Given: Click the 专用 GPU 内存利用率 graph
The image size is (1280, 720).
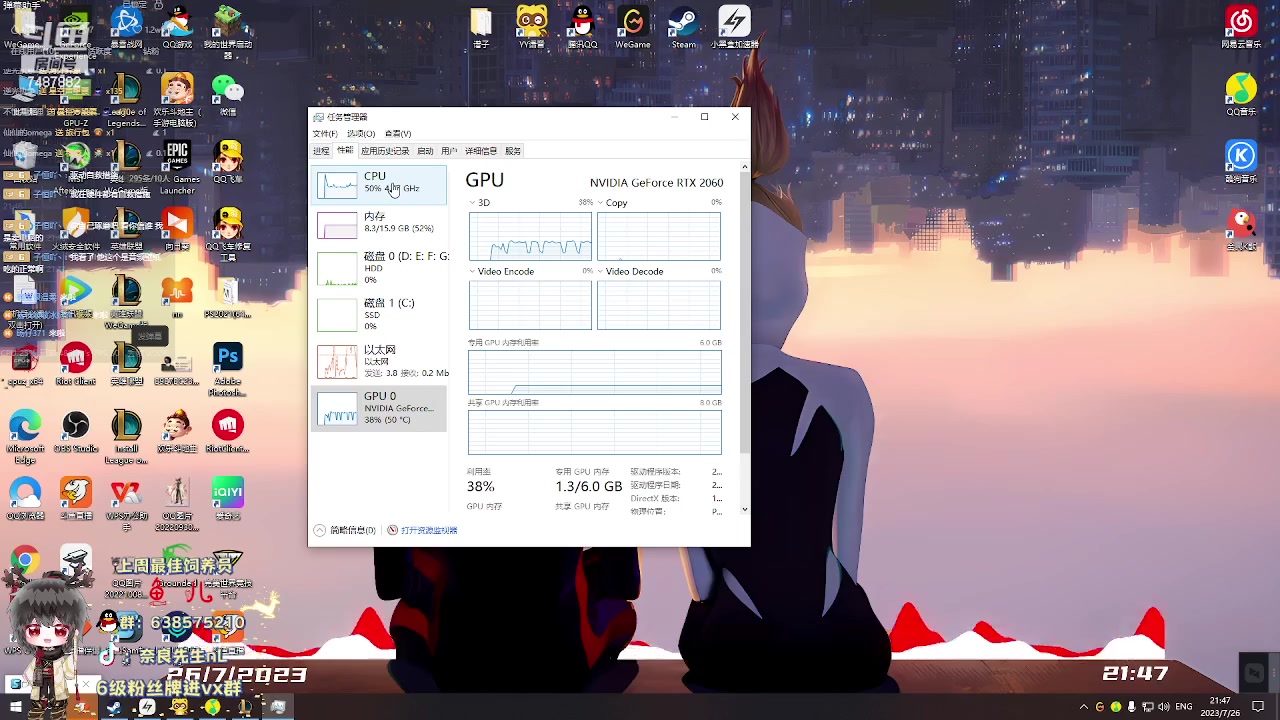Looking at the screenshot, I should [594, 371].
